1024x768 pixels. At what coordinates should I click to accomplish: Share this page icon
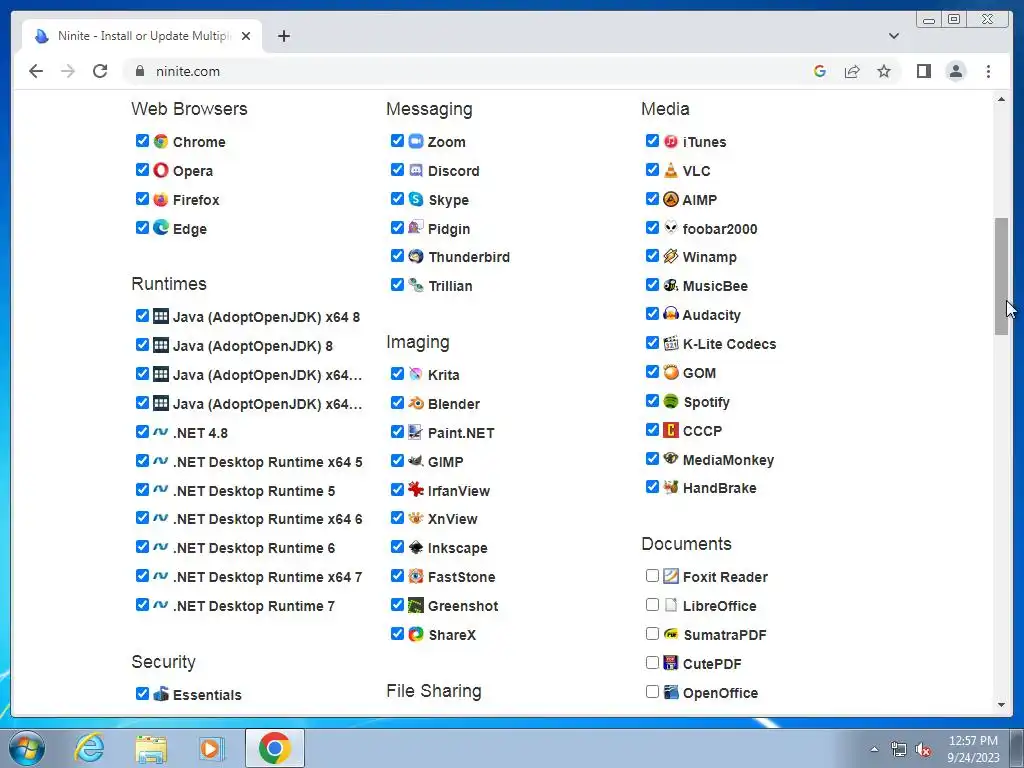coord(852,71)
